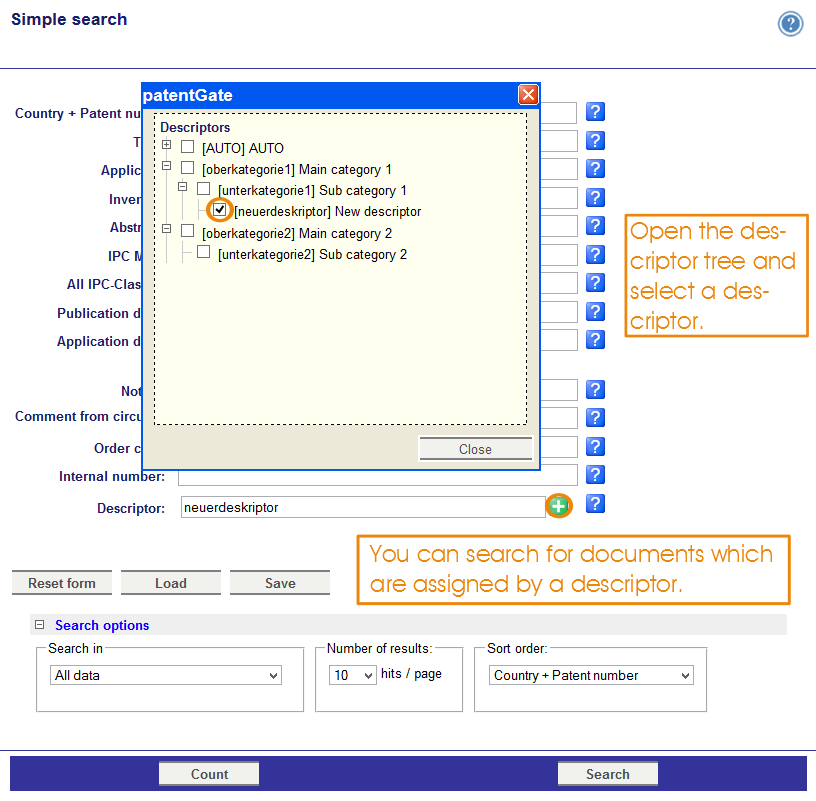Image resolution: width=816 pixels, height=801 pixels.
Task: Open the page help icon beside Simple search
Action: point(790,24)
